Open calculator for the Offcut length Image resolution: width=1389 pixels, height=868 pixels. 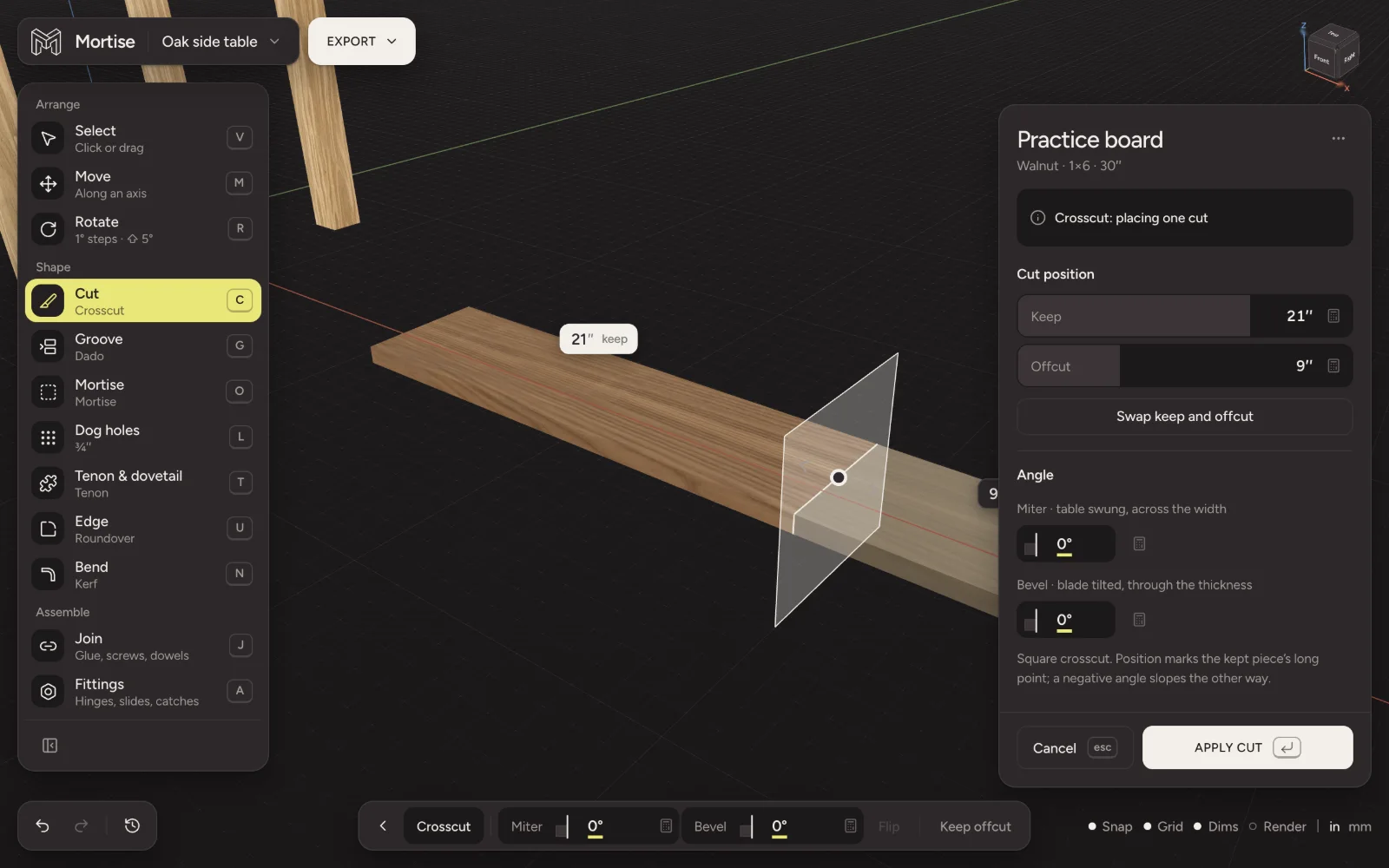(x=1333, y=366)
